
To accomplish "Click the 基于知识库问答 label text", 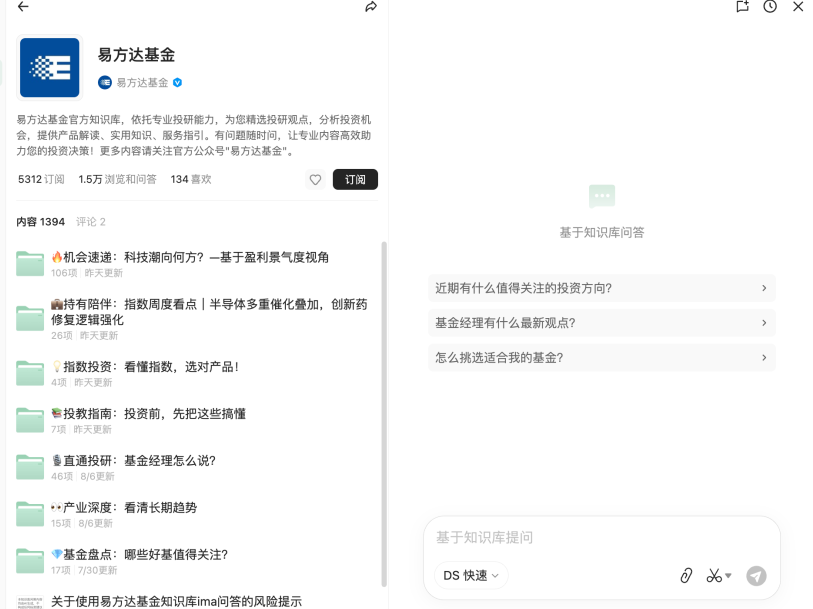I will pyautogui.click(x=602, y=232).
